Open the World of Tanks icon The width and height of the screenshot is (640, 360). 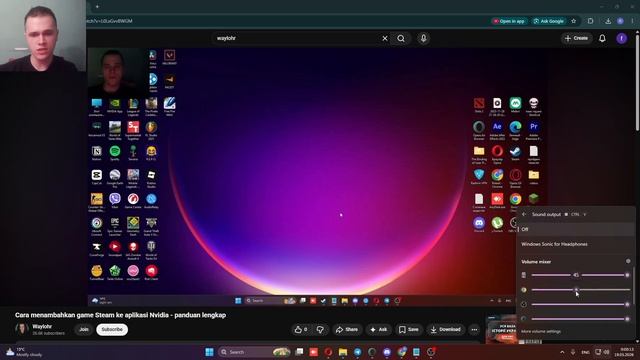point(151,250)
